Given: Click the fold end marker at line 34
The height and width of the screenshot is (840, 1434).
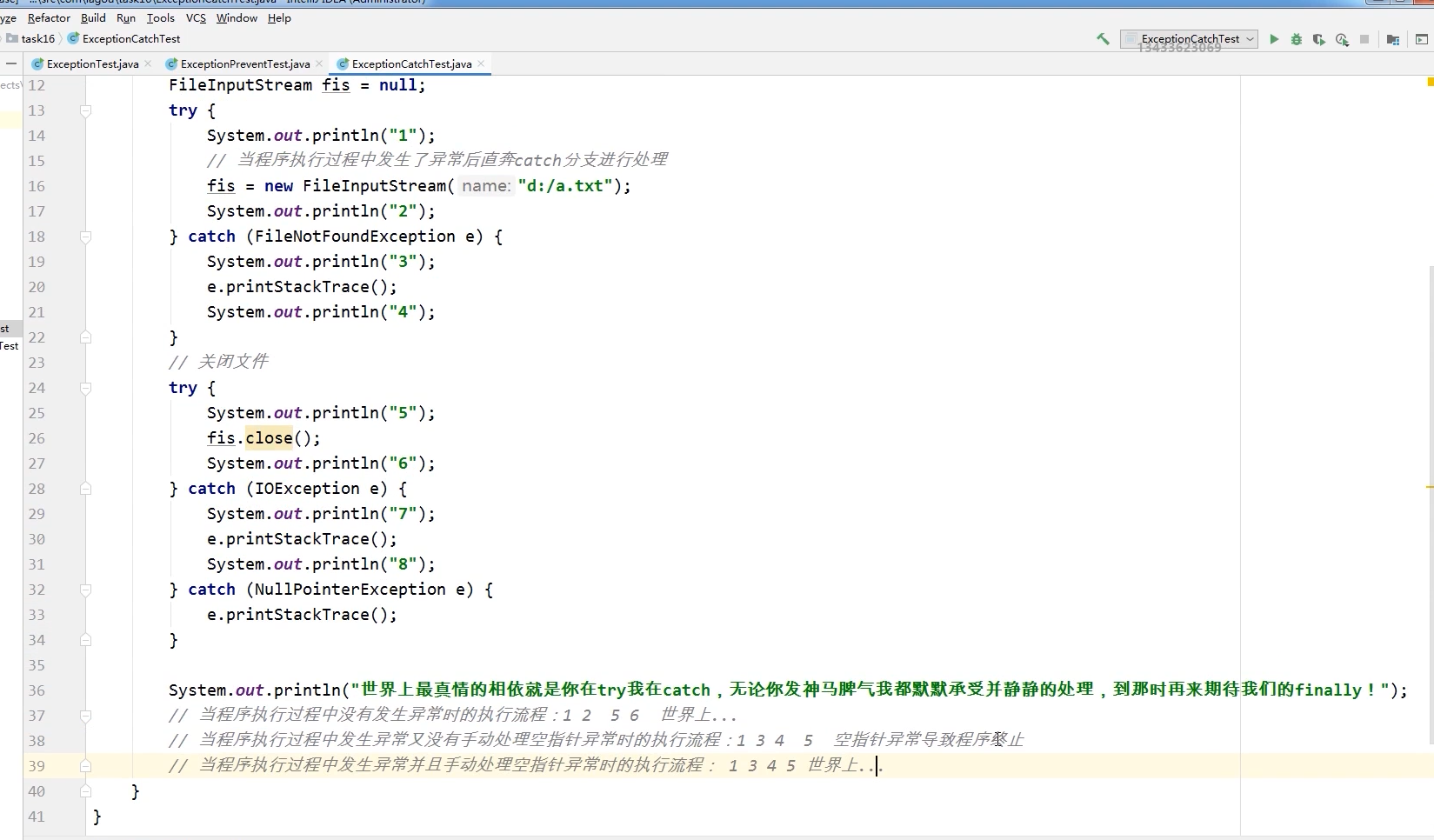Looking at the screenshot, I should coord(85,640).
